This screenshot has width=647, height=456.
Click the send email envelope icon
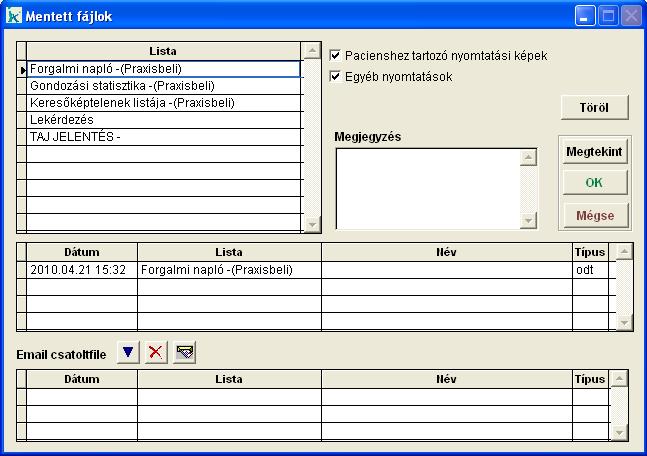(184, 352)
